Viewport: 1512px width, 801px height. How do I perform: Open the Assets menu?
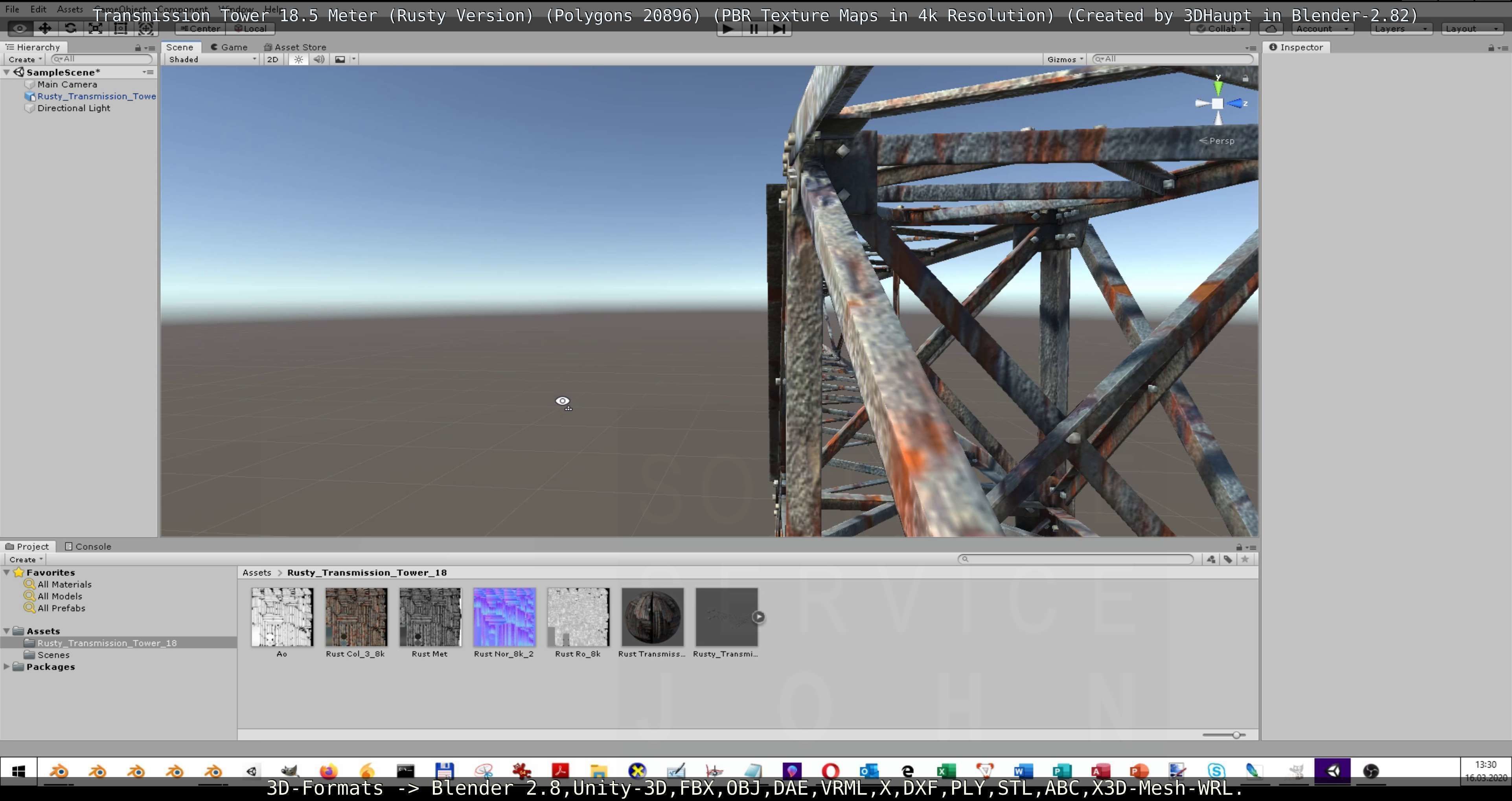click(x=70, y=9)
